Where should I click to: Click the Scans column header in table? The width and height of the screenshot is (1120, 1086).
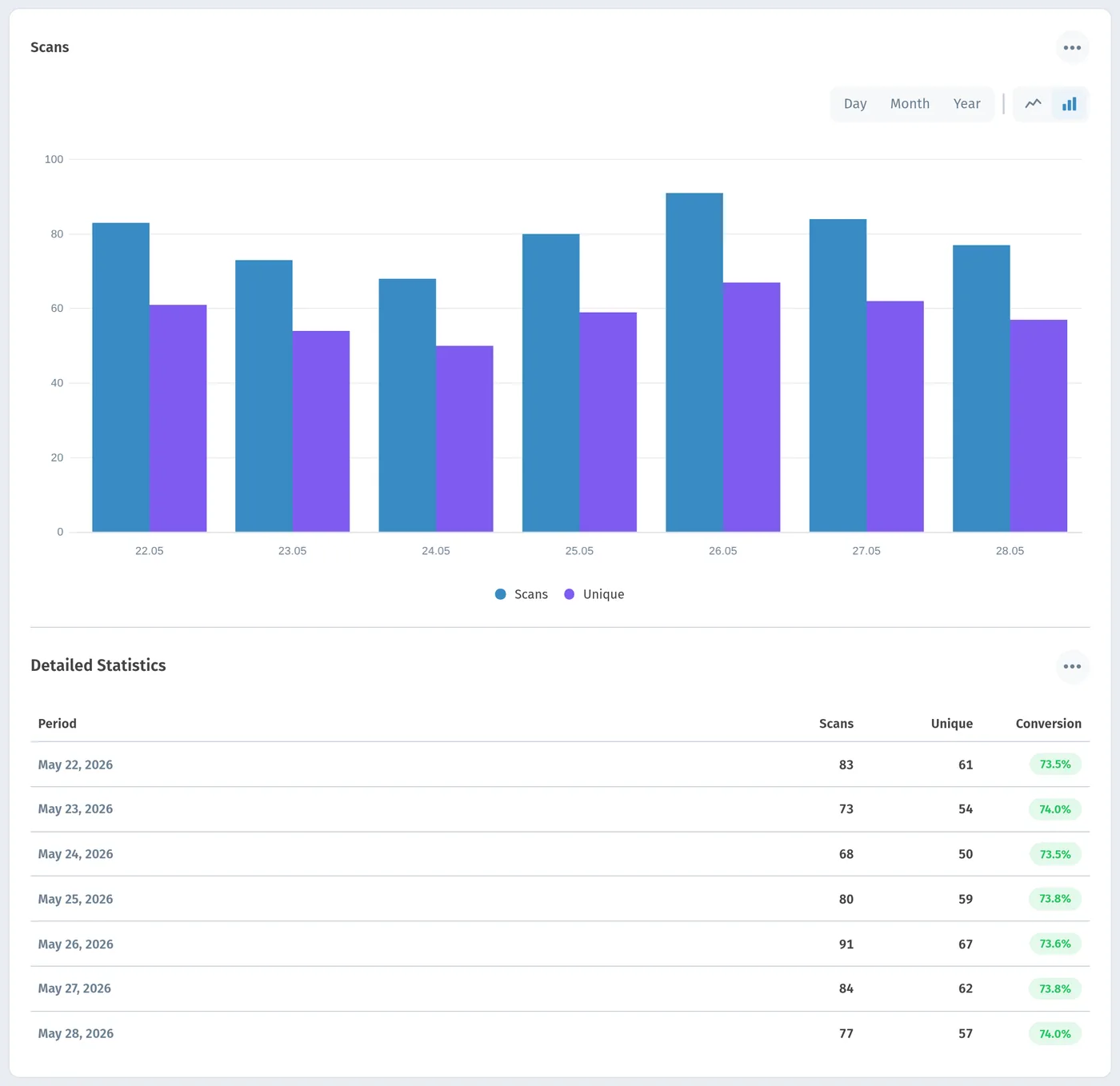pyautogui.click(x=836, y=724)
